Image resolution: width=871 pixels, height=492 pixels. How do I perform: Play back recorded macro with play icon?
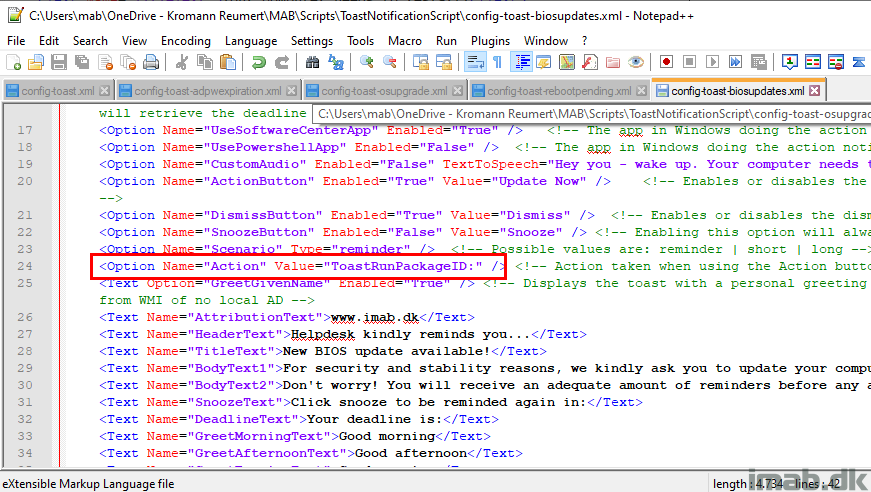coord(713,62)
